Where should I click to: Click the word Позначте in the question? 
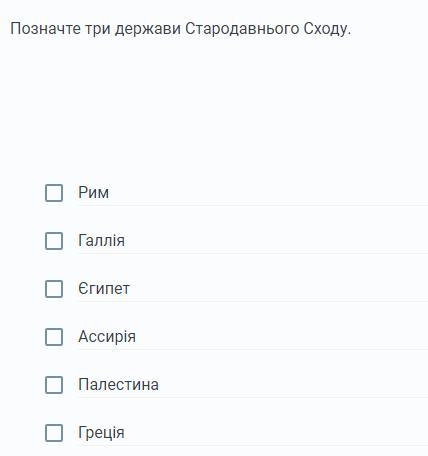(x=46, y=29)
